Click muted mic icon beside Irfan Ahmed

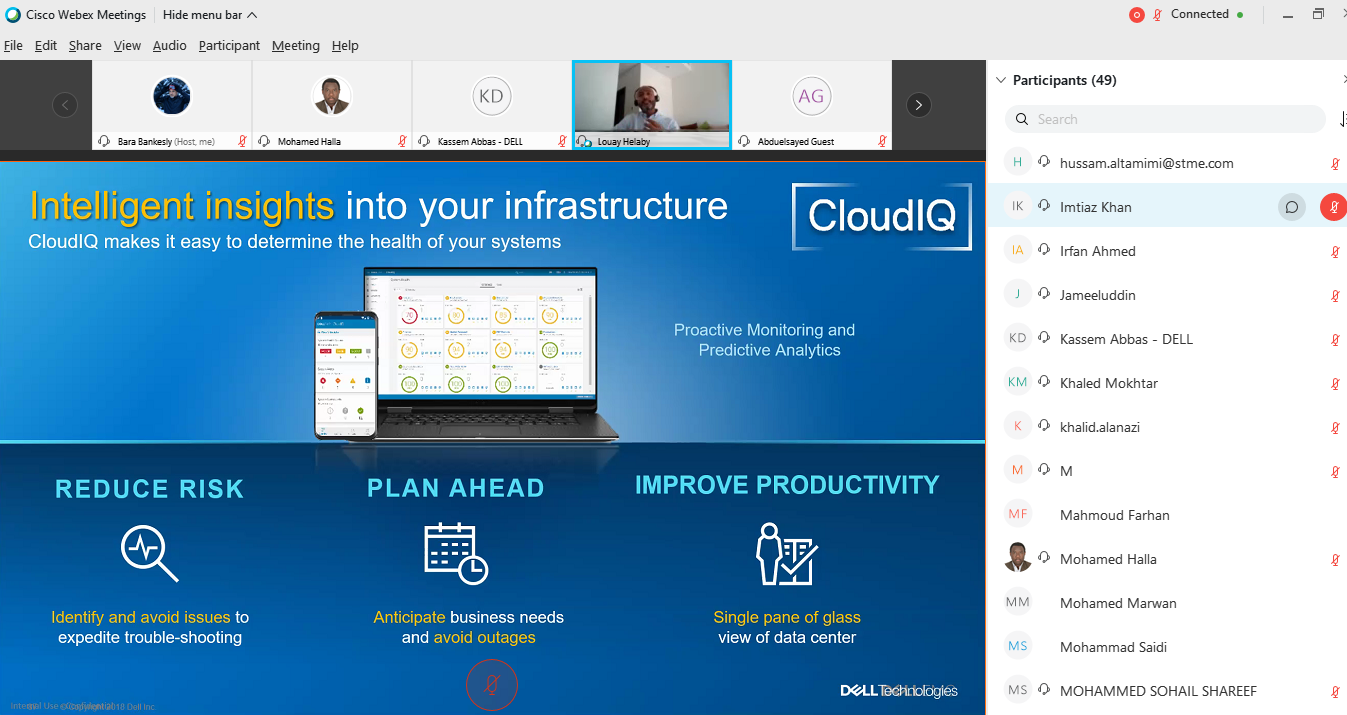[x=1335, y=251]
